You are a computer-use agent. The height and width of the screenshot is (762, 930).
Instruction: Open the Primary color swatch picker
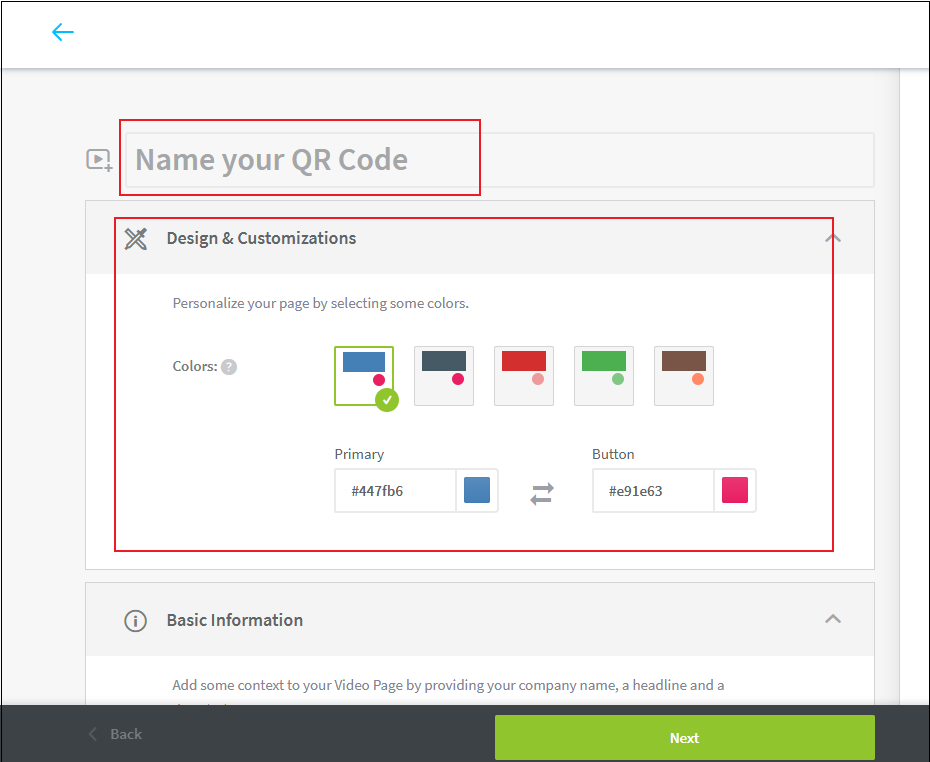click(477, 490)
